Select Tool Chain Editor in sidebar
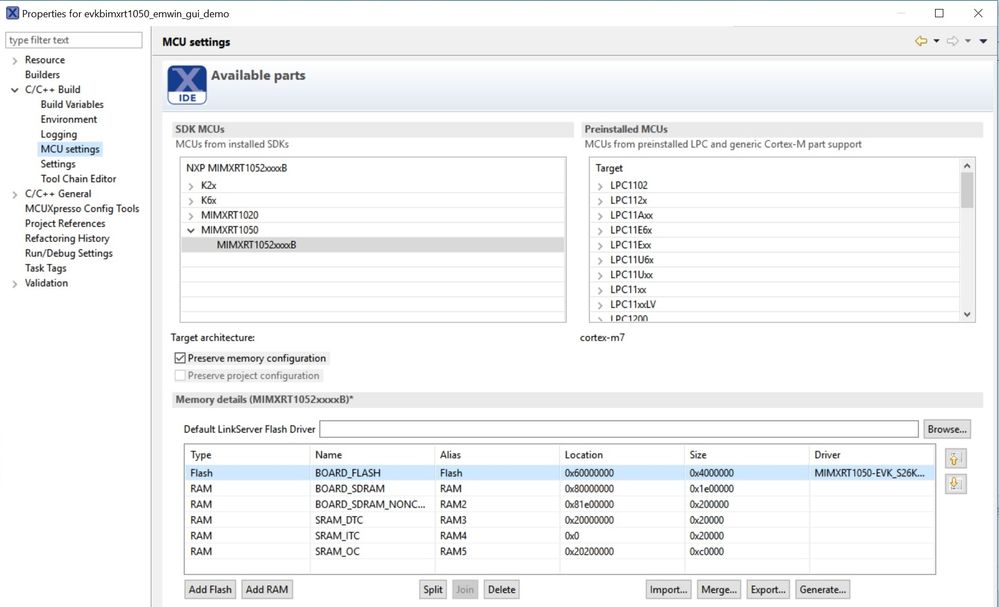 coord(78,179)
